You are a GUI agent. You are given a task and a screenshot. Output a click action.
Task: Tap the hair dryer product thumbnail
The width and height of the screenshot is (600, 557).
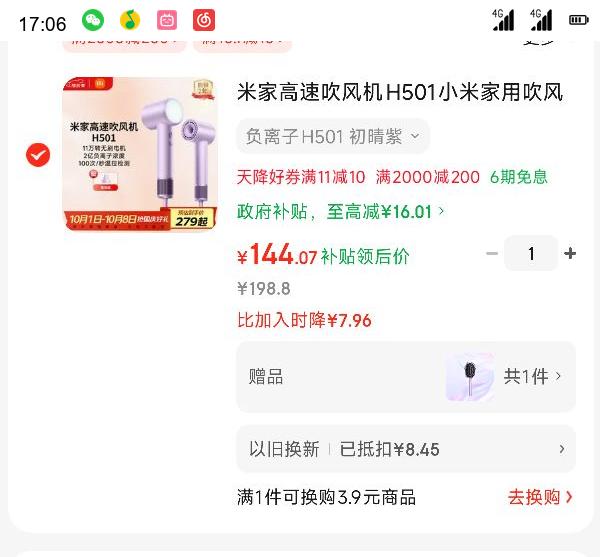click(x=140, y=154)
